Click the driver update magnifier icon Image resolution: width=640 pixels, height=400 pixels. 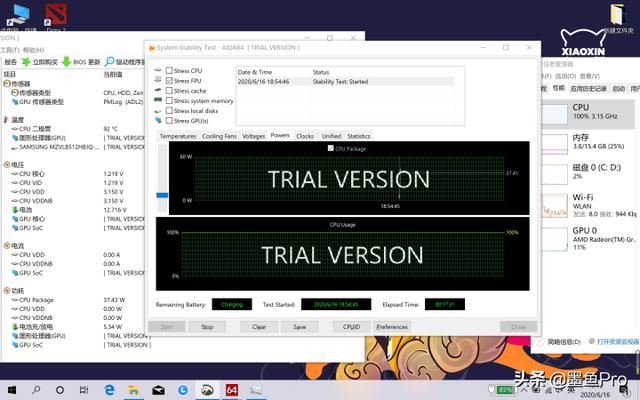pyautogui.click(x=109, y=62)
